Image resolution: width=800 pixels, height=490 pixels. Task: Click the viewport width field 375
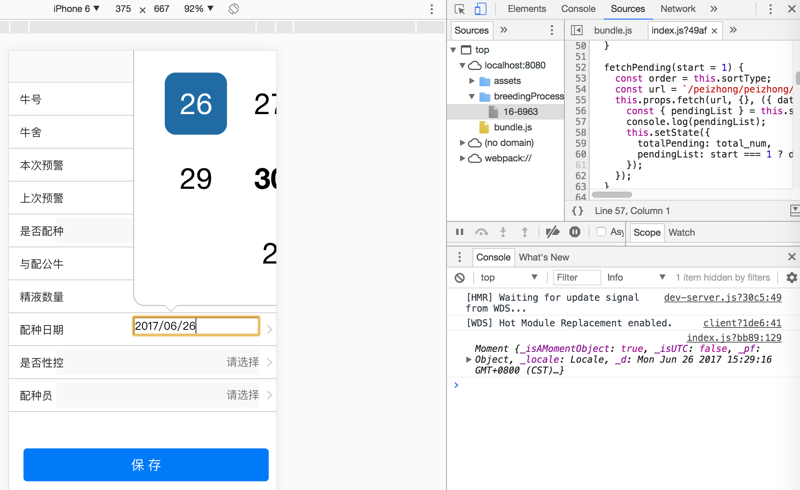coord(123,9)
